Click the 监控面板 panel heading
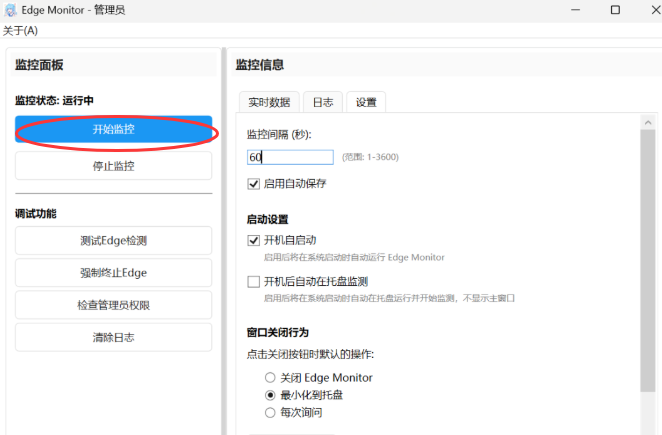662x435 pixels. [39, 65]
